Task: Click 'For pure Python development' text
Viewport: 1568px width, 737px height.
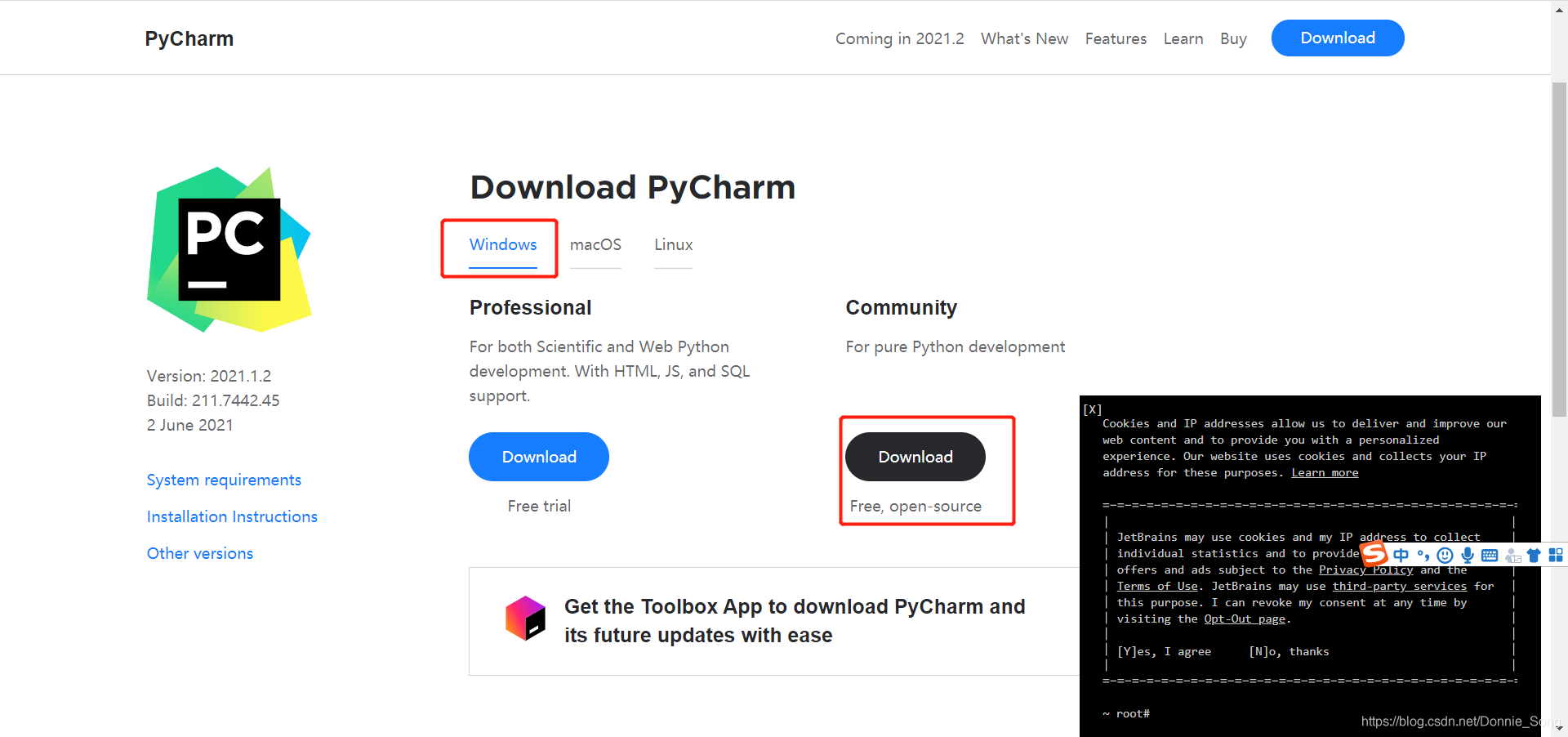Action: tap(955, 346)
